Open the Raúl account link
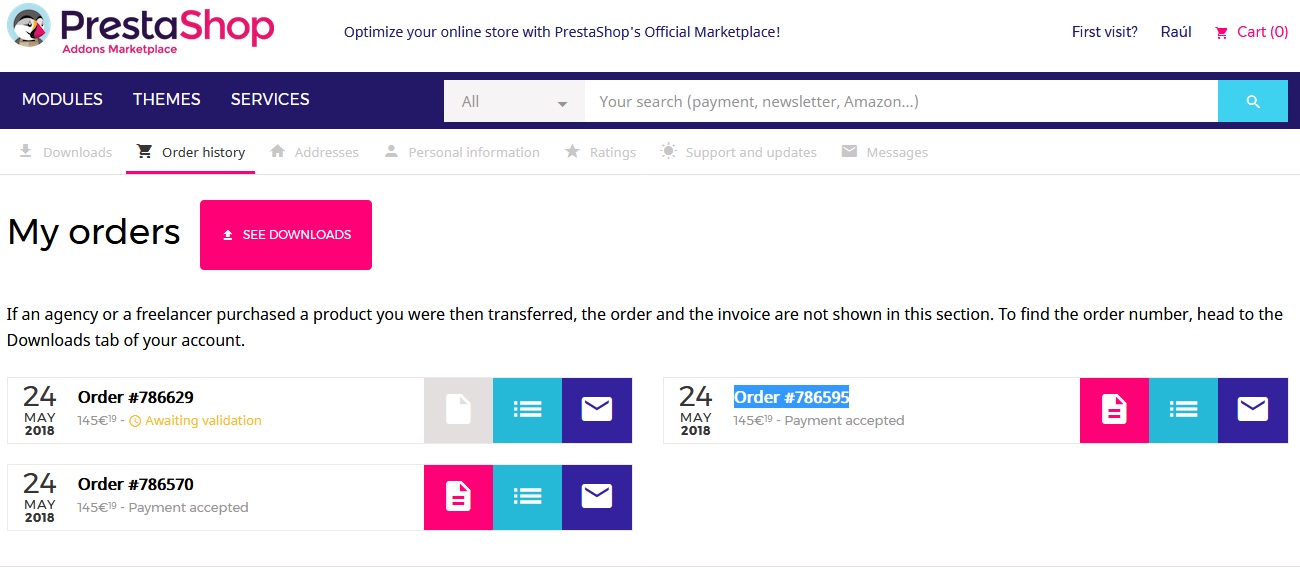Screen dimensions: 1300x567 [1176, 32]
